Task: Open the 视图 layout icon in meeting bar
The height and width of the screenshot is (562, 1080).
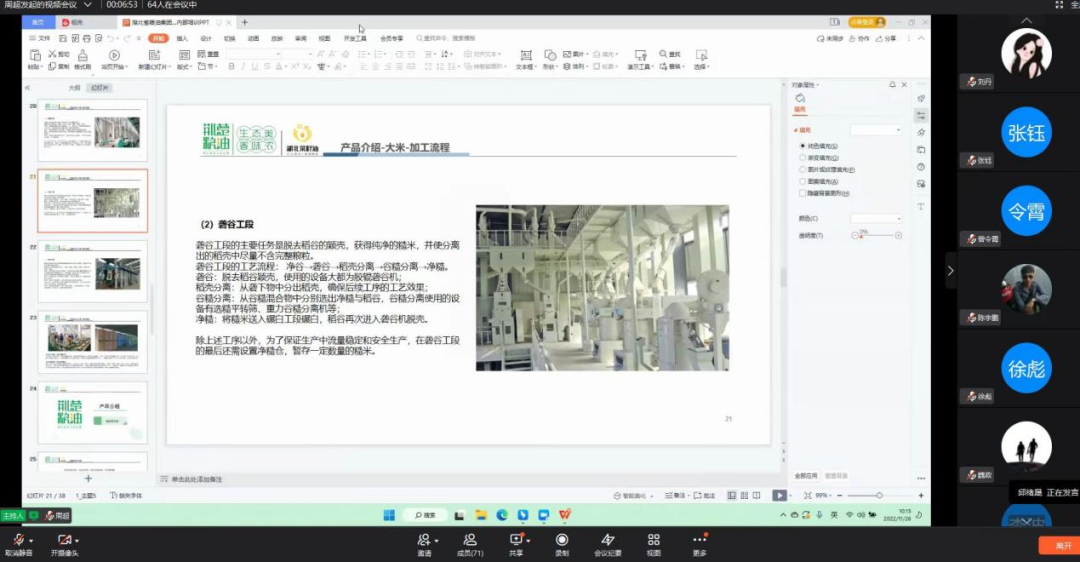Action: (x=653, y=540)
